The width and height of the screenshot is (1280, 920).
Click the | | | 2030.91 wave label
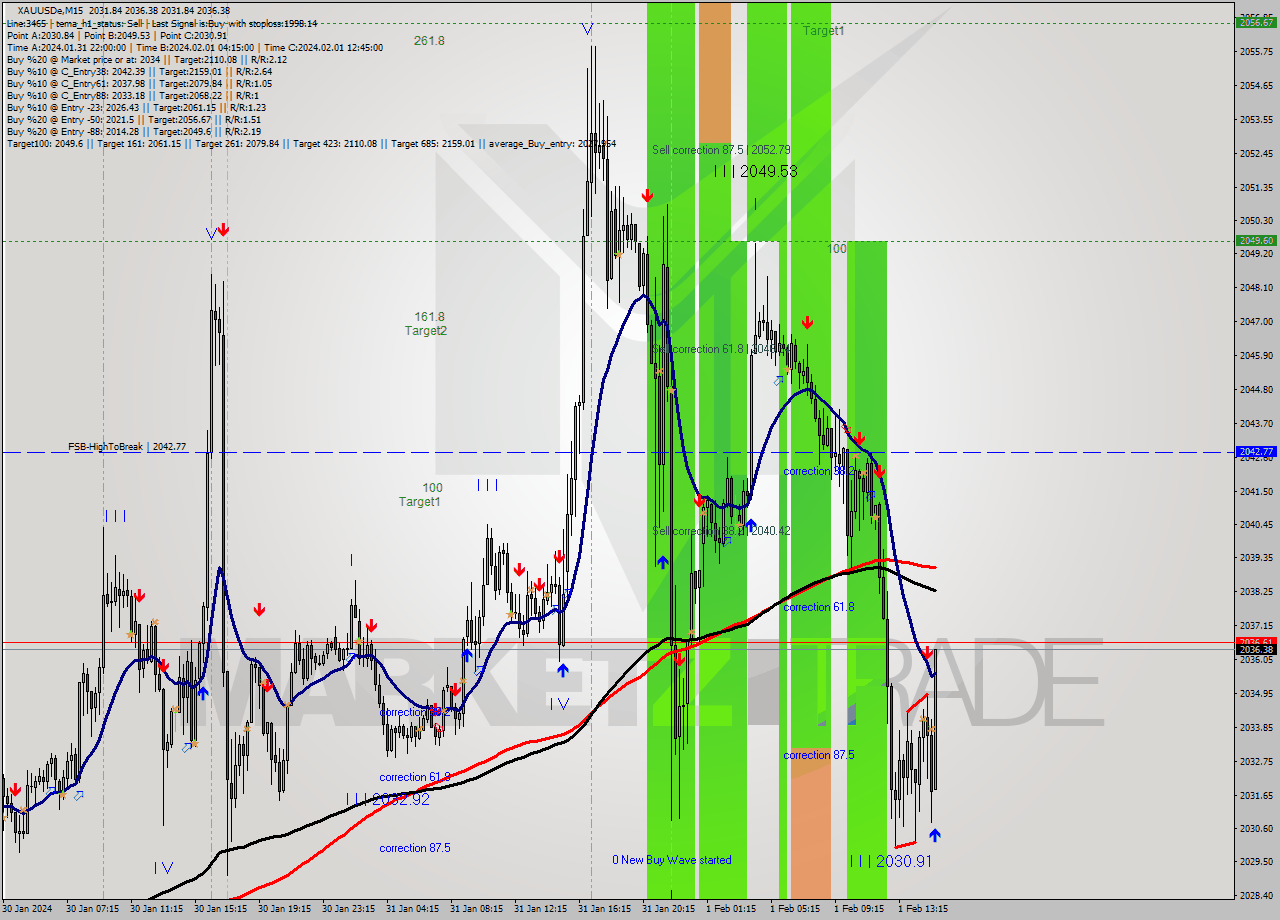point(890,860)
